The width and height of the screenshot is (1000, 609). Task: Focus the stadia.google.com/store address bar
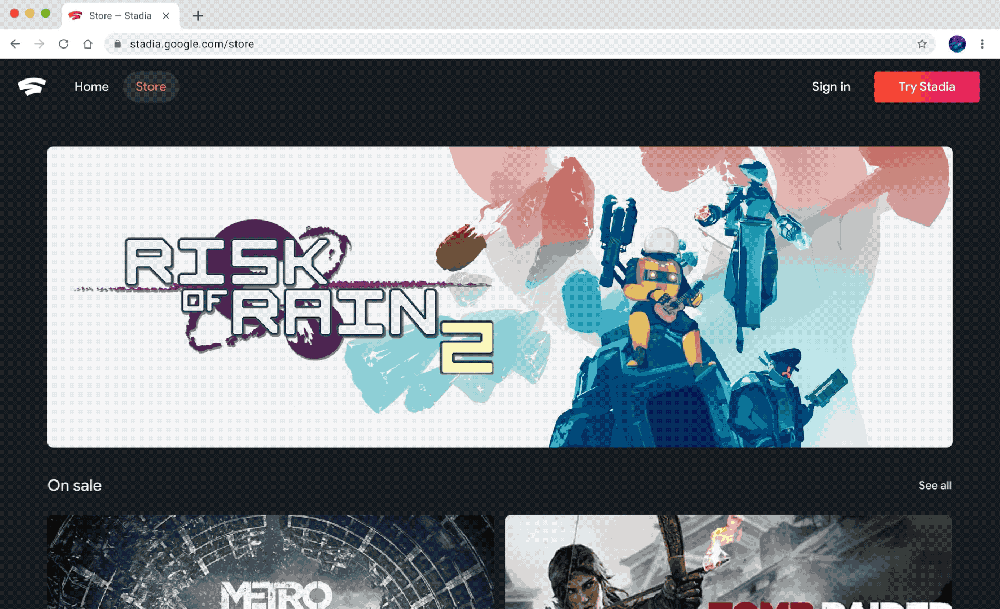pos(500,44)
